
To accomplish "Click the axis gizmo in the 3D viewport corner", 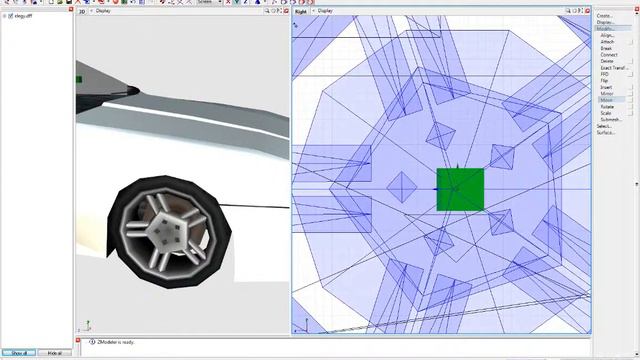I will (85, 326).
